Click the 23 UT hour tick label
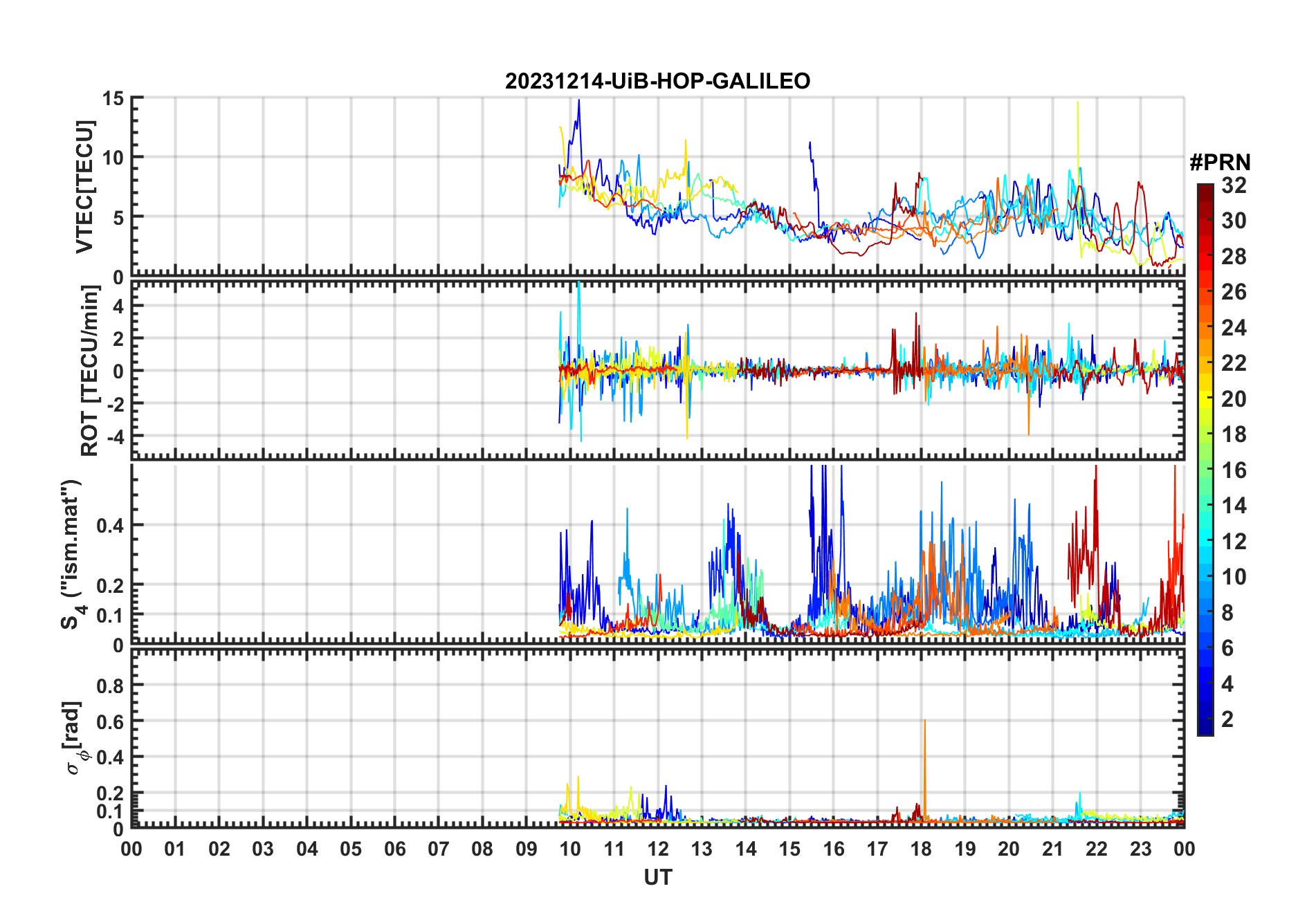This screenshot has height=920, width=1316. (x=1140, y=849)
